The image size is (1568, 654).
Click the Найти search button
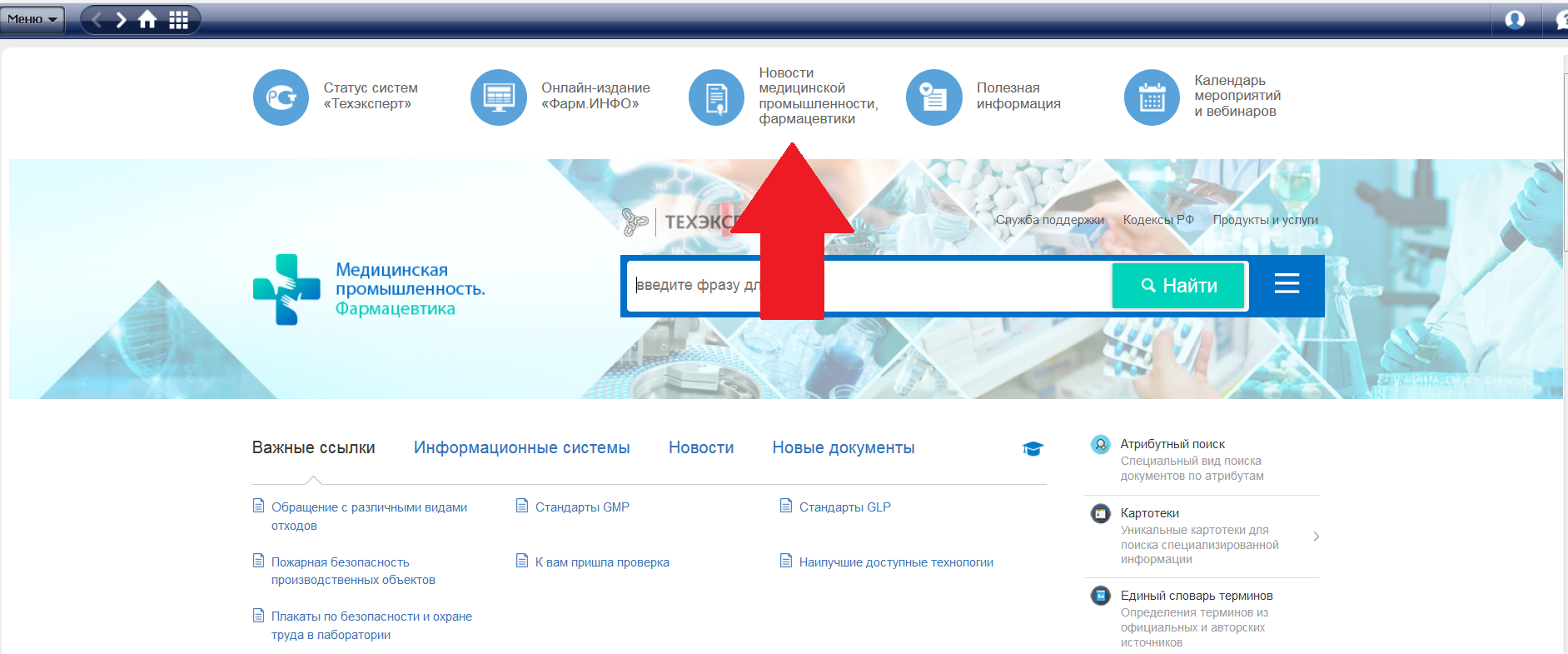(x=1178, y=286)
